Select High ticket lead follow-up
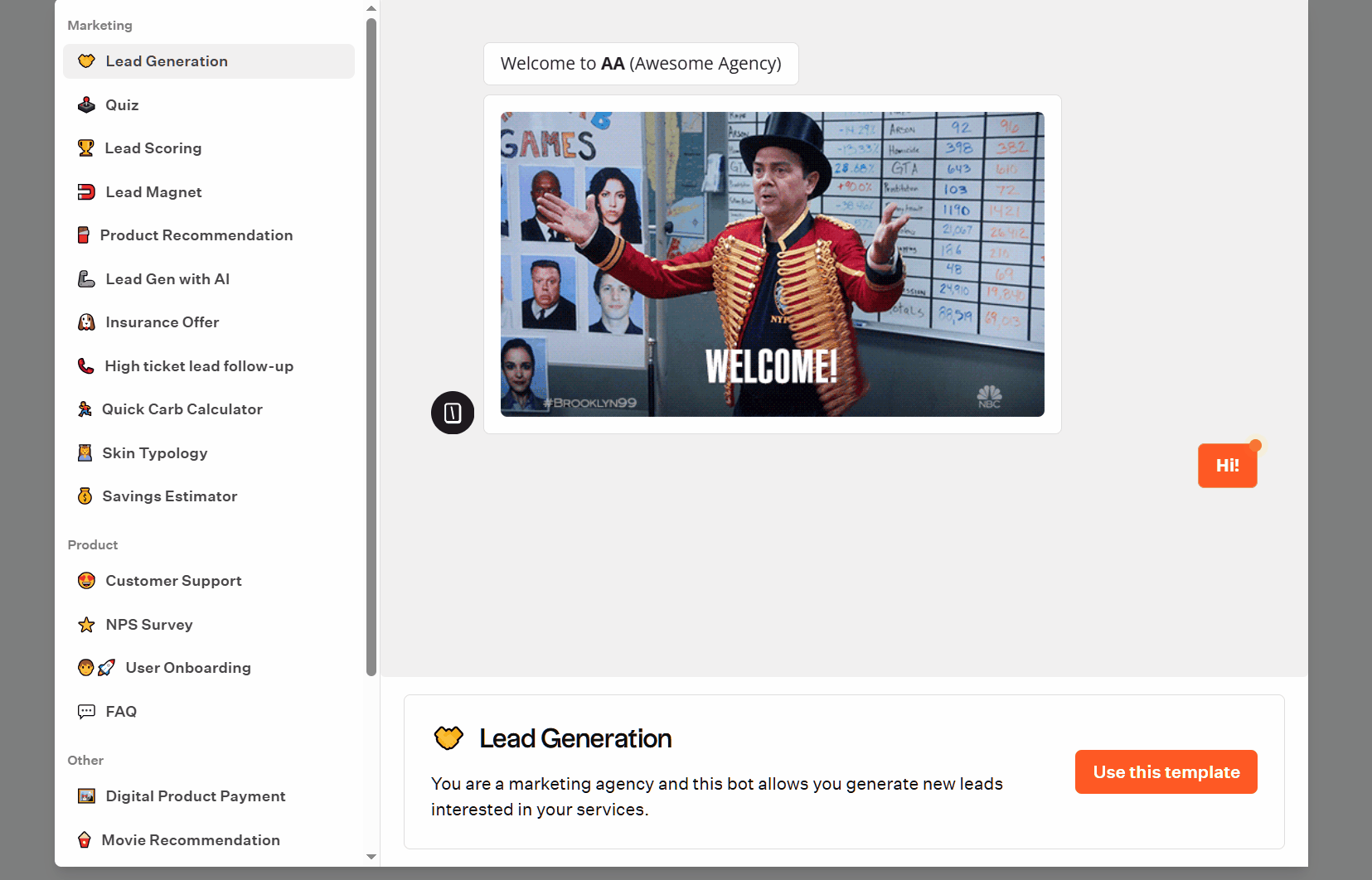Image resolution: width=1372 pixels, height=880 pixels. pyautogui.click(x=209, y=366)
